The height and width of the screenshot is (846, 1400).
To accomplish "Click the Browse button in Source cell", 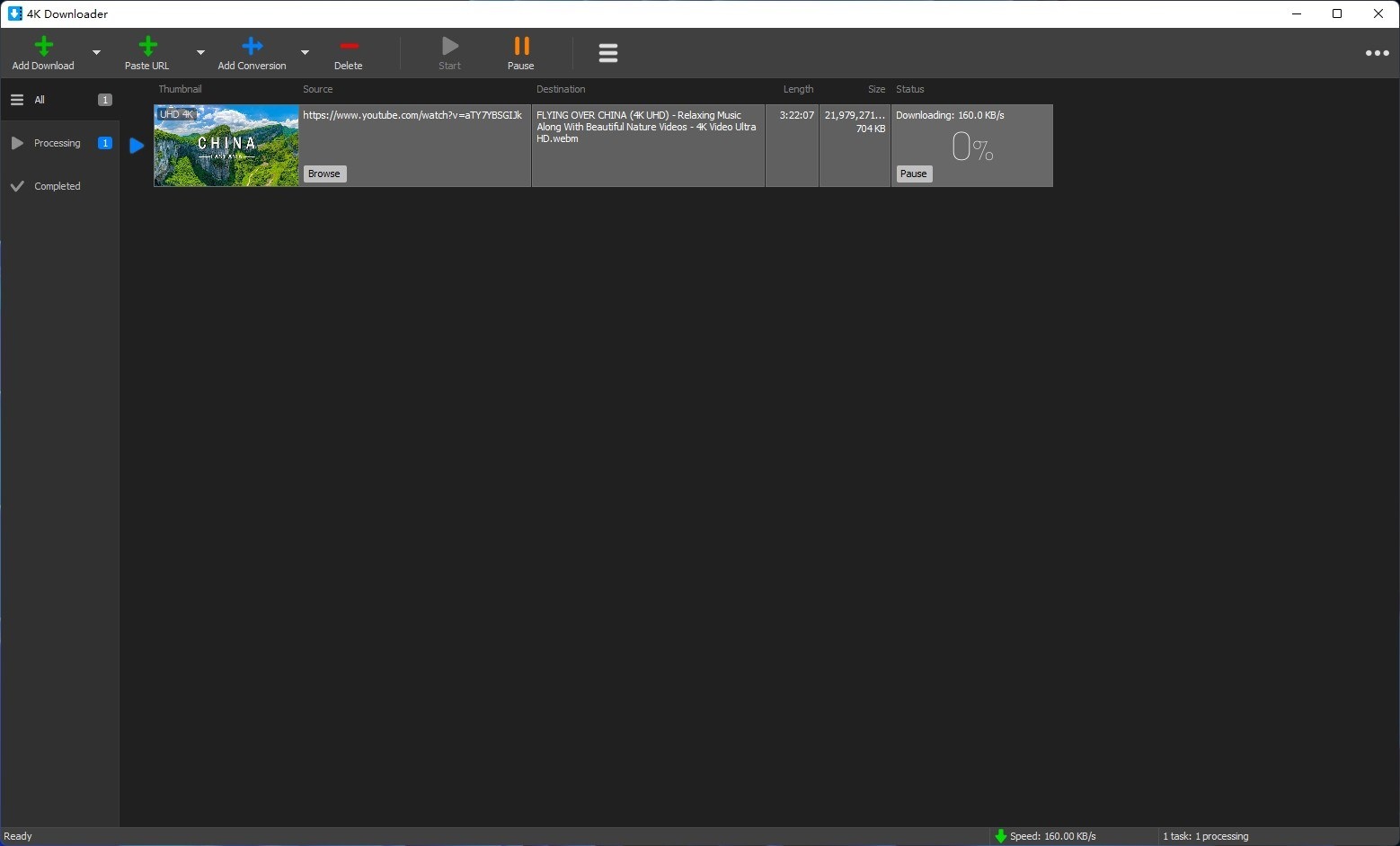I will (x=324, y=174).
